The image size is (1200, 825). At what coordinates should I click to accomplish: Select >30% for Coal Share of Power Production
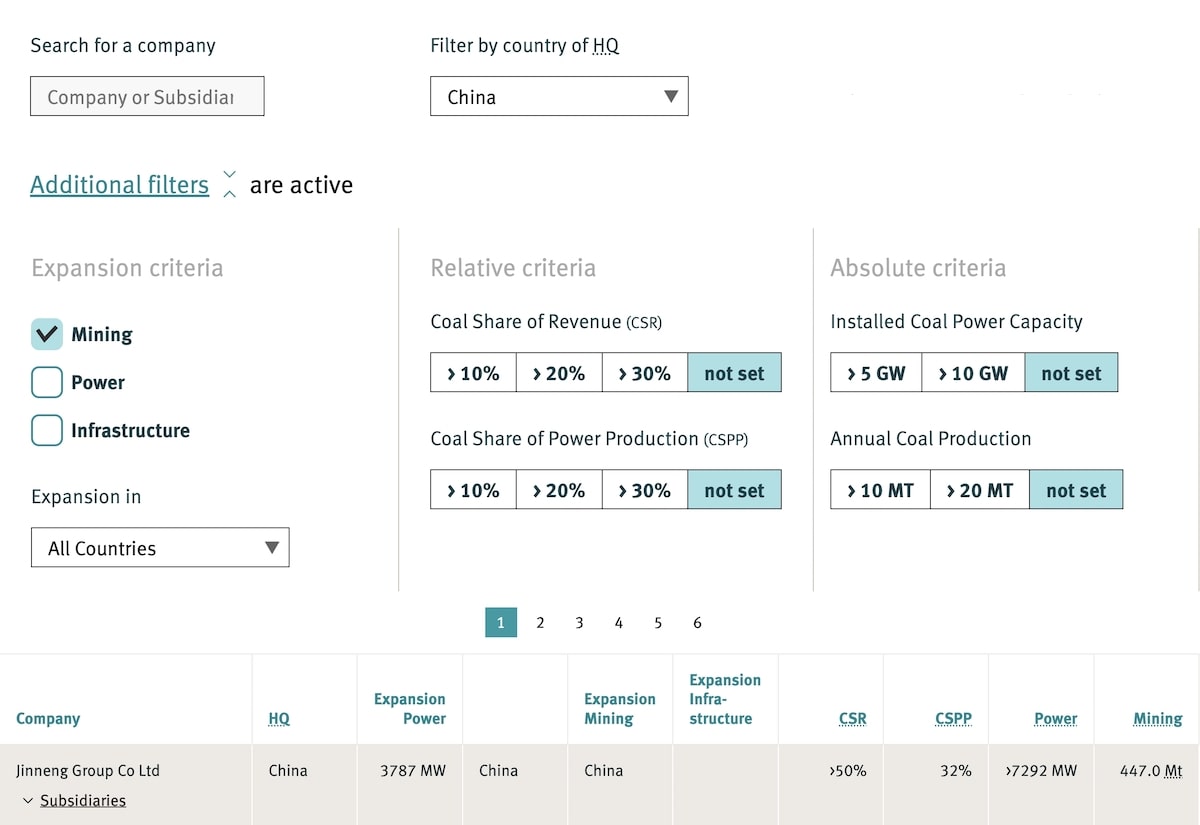tap(644, 490)
